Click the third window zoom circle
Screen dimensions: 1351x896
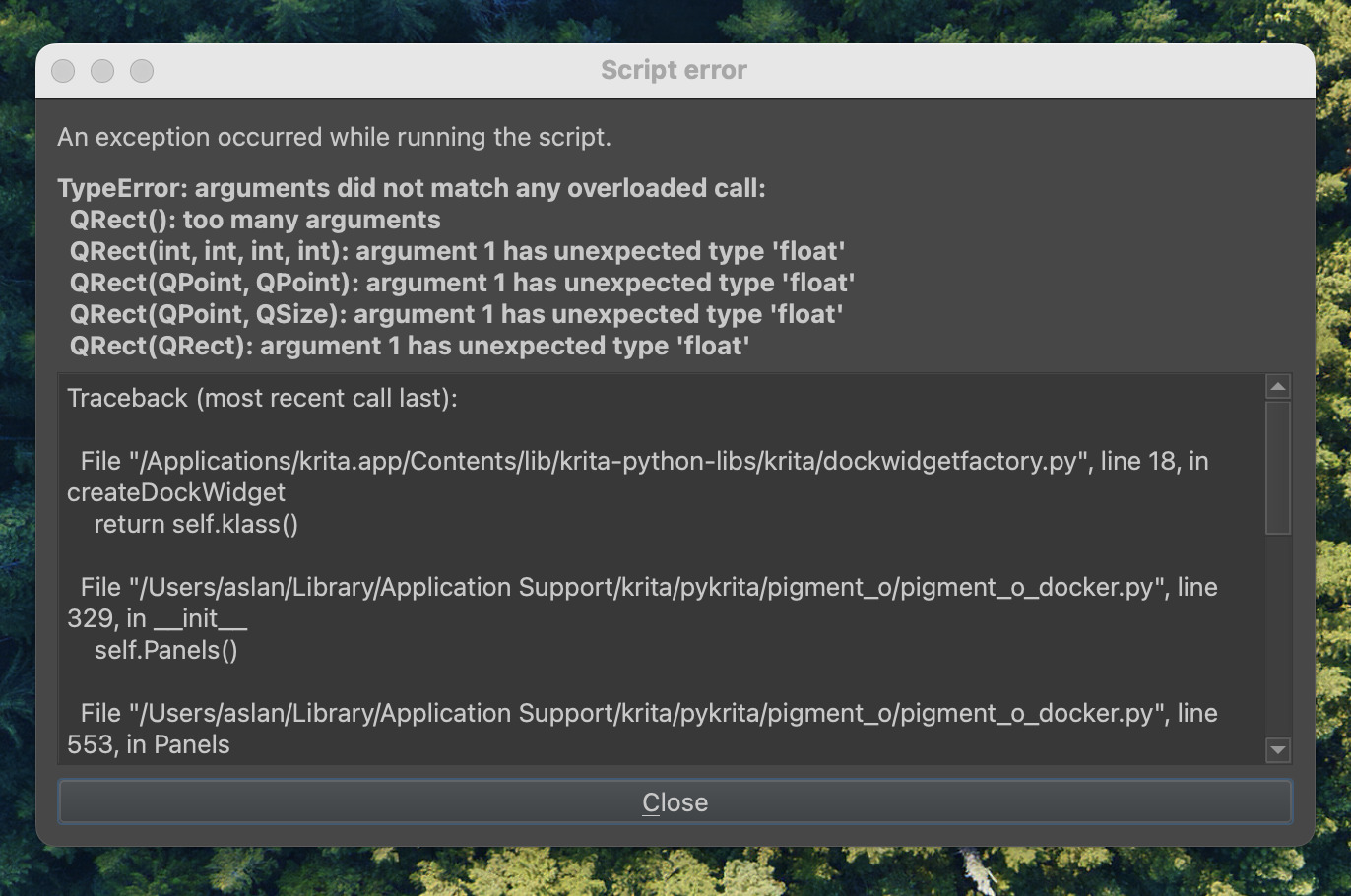click(142, 71)
